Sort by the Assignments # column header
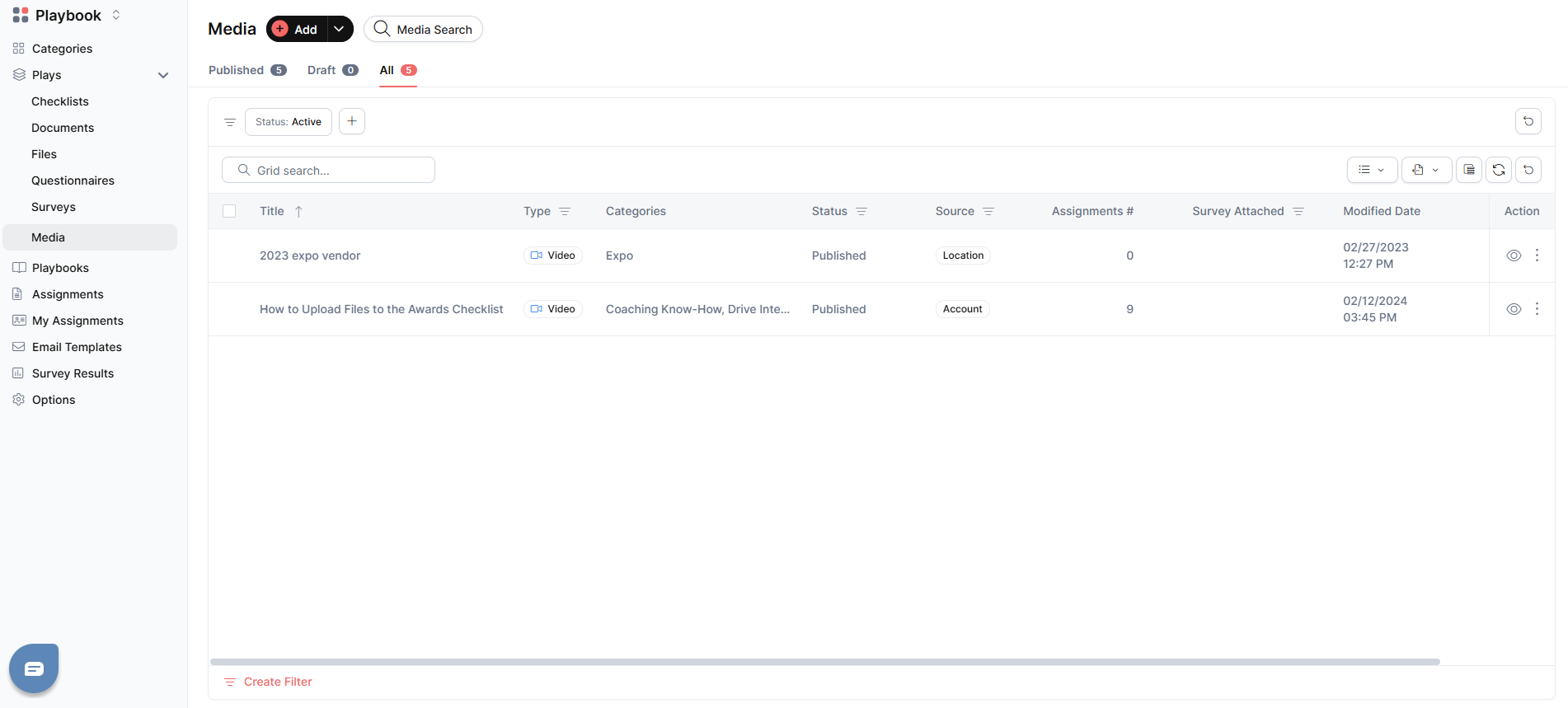Screen dimensions: 1568x708 click(1092, 211)
